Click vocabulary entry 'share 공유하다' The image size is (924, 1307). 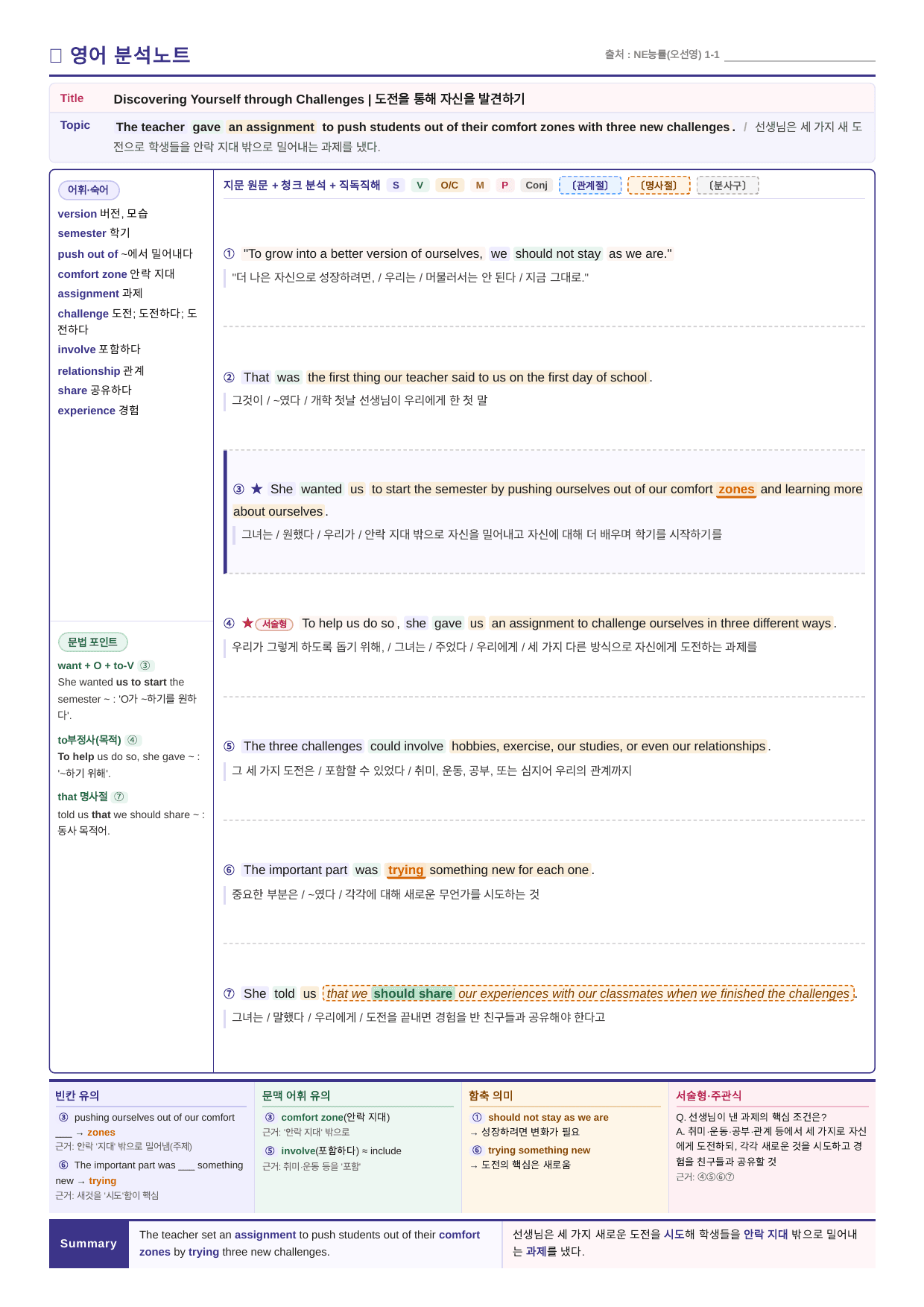95,390
